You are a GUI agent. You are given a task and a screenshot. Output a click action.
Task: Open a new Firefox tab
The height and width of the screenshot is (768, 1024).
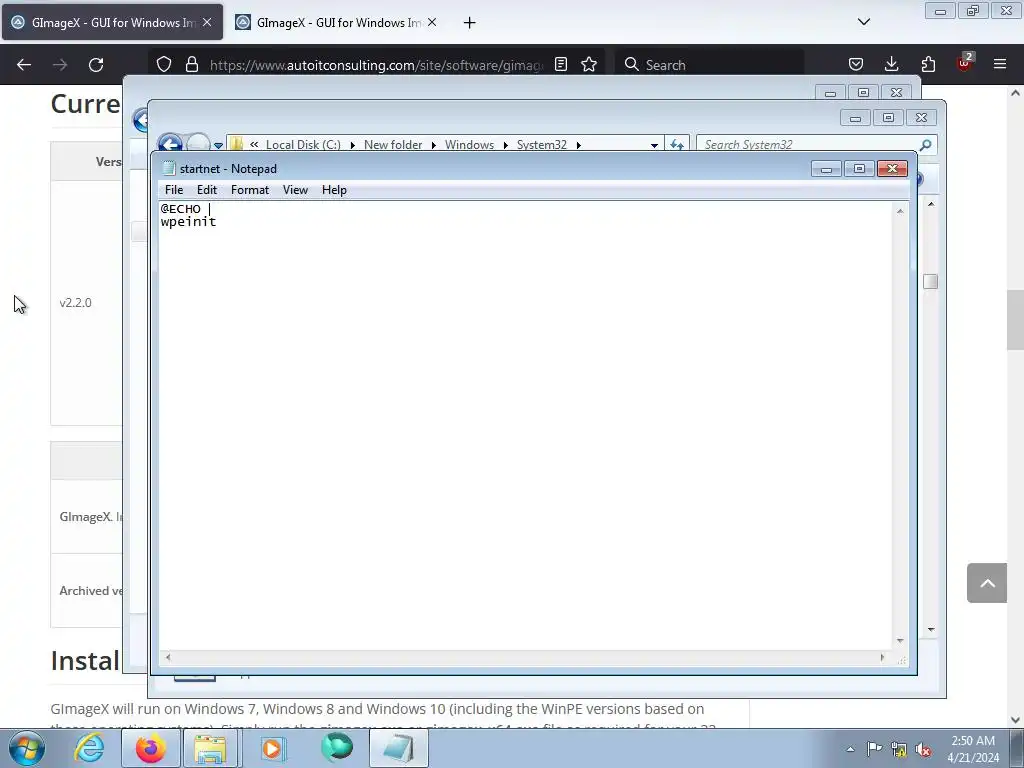point(469,23)
